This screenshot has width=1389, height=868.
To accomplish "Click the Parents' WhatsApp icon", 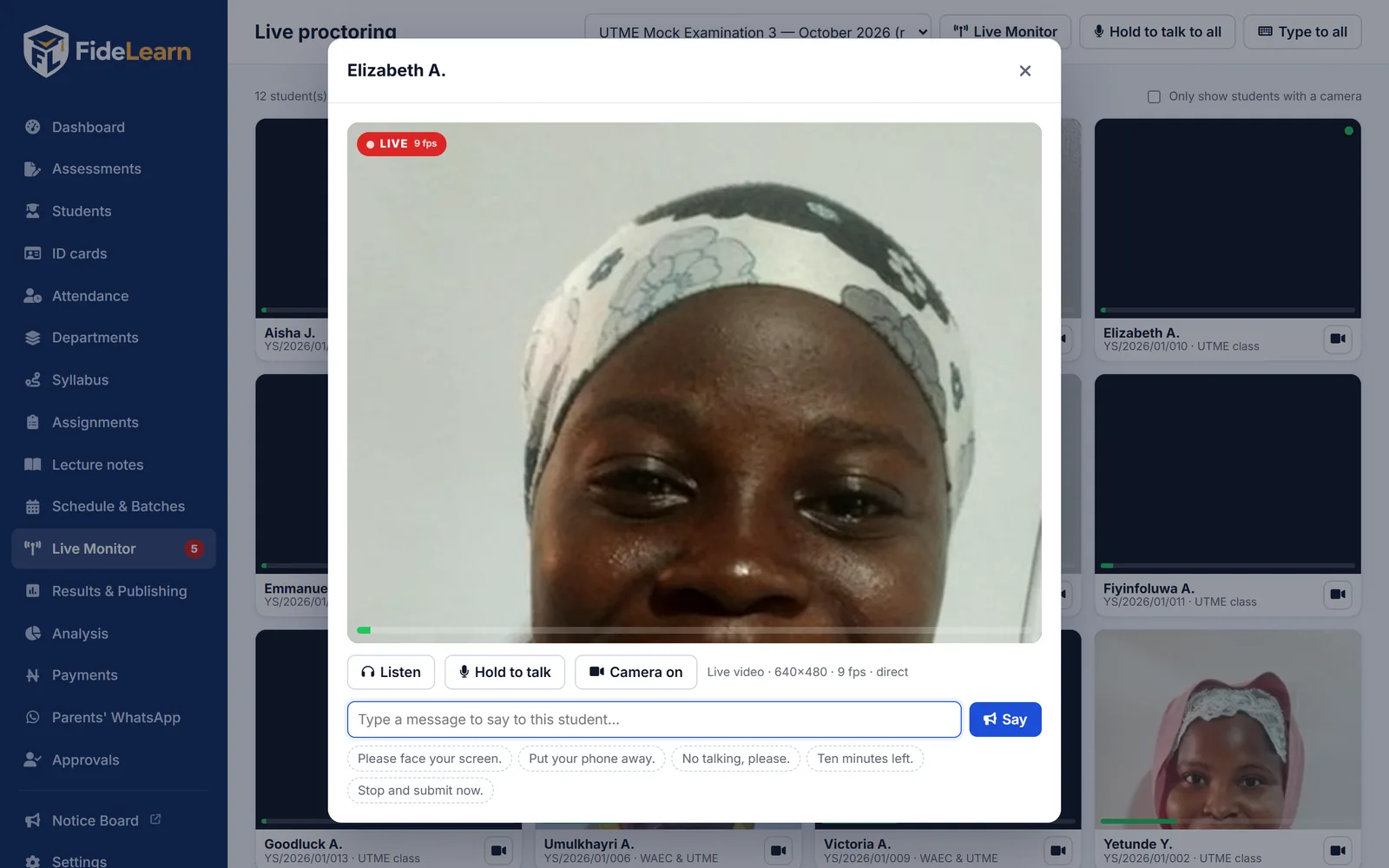I will 33,718.
